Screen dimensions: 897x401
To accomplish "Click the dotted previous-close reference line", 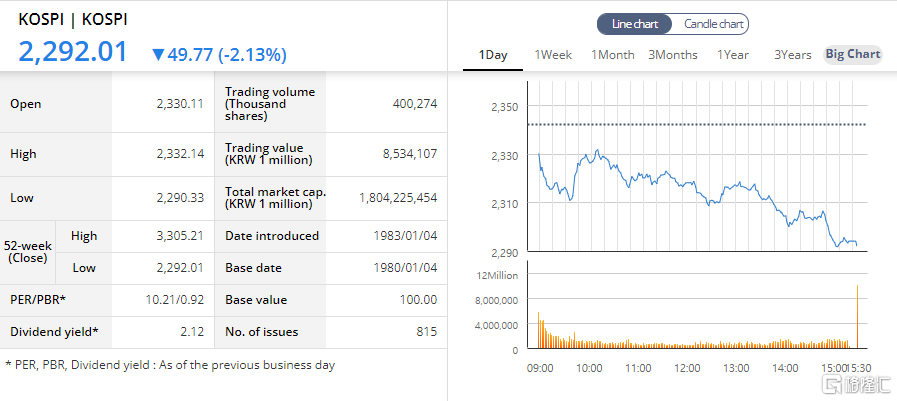I will (697, 124).
